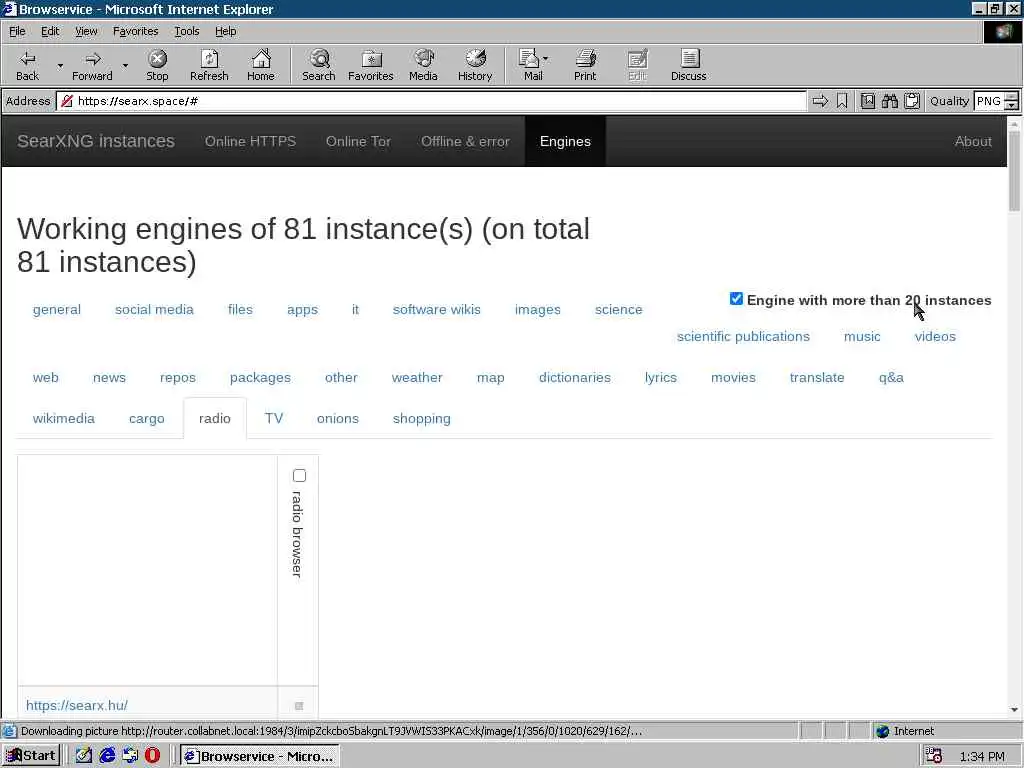
Task: Click the Forward toolbar button
Action: pyautogui.click(x=92, y=65)
